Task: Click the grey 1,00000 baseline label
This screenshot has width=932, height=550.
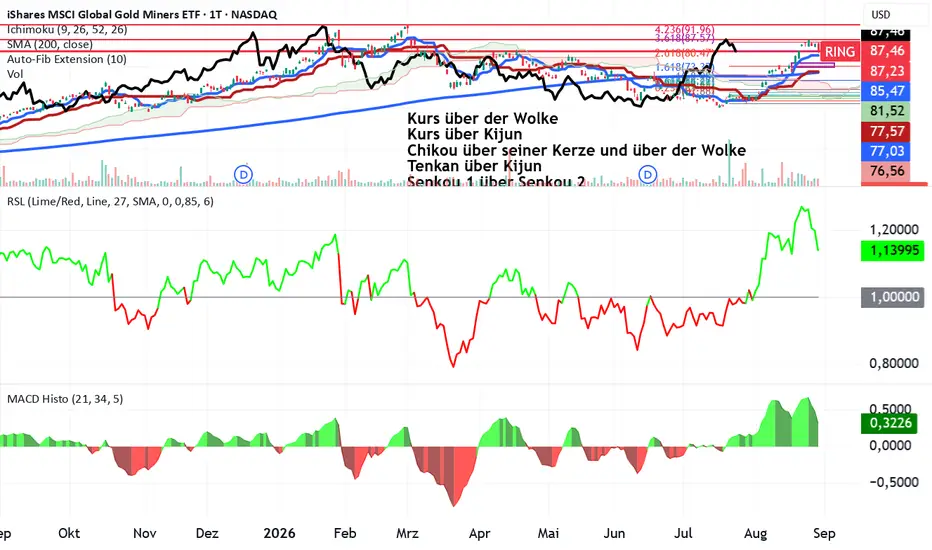Action: (894, 297)
